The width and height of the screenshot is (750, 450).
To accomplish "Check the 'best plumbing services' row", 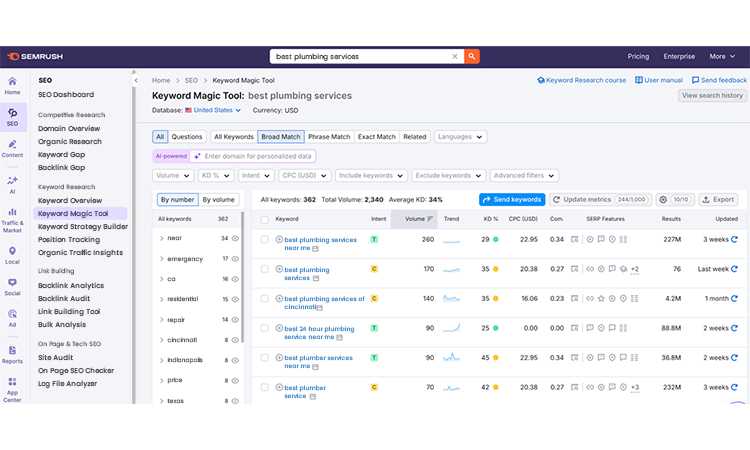I will [264, 269].
